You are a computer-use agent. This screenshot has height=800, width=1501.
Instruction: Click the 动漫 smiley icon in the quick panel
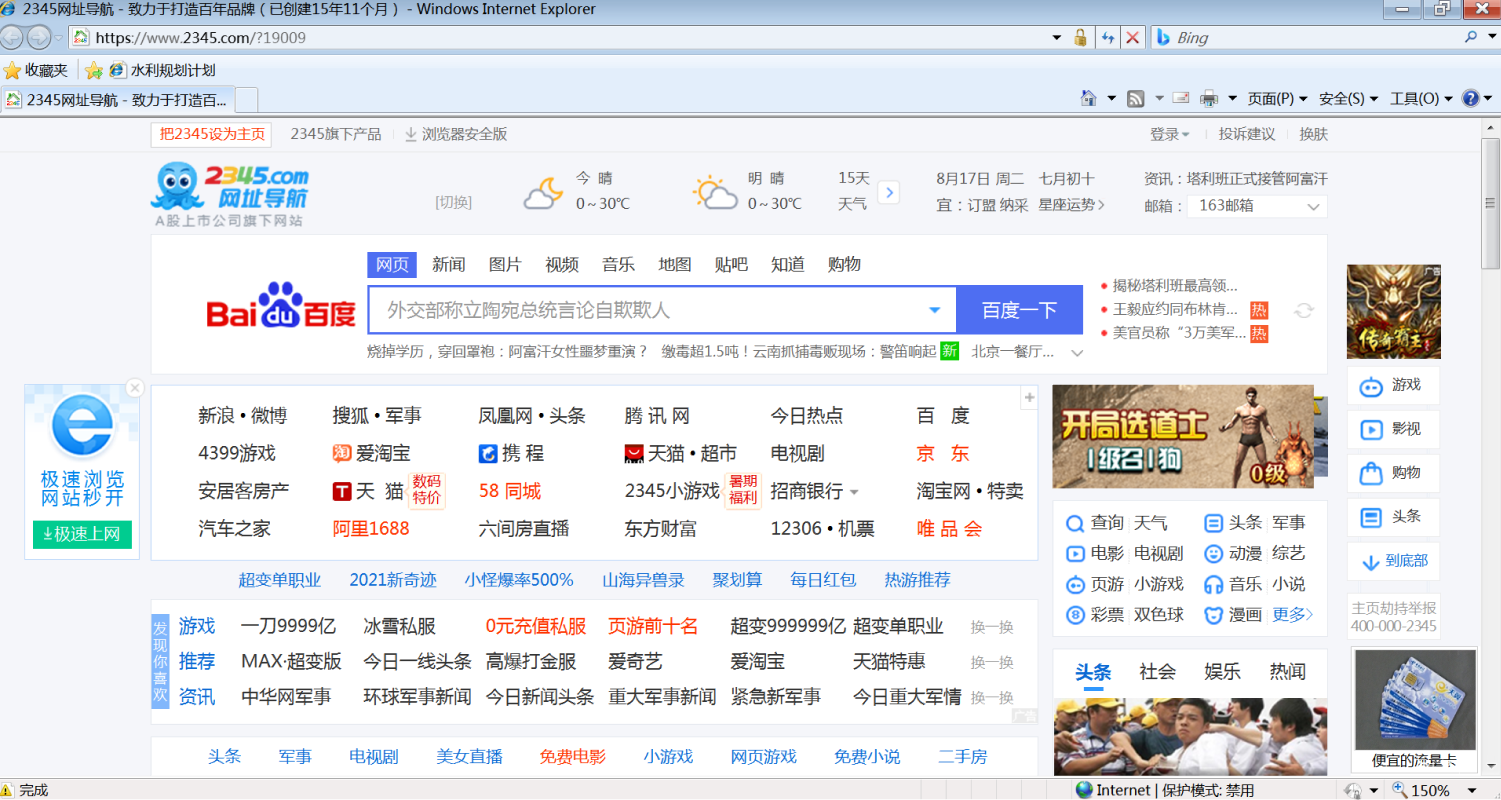pos(1212,553)
